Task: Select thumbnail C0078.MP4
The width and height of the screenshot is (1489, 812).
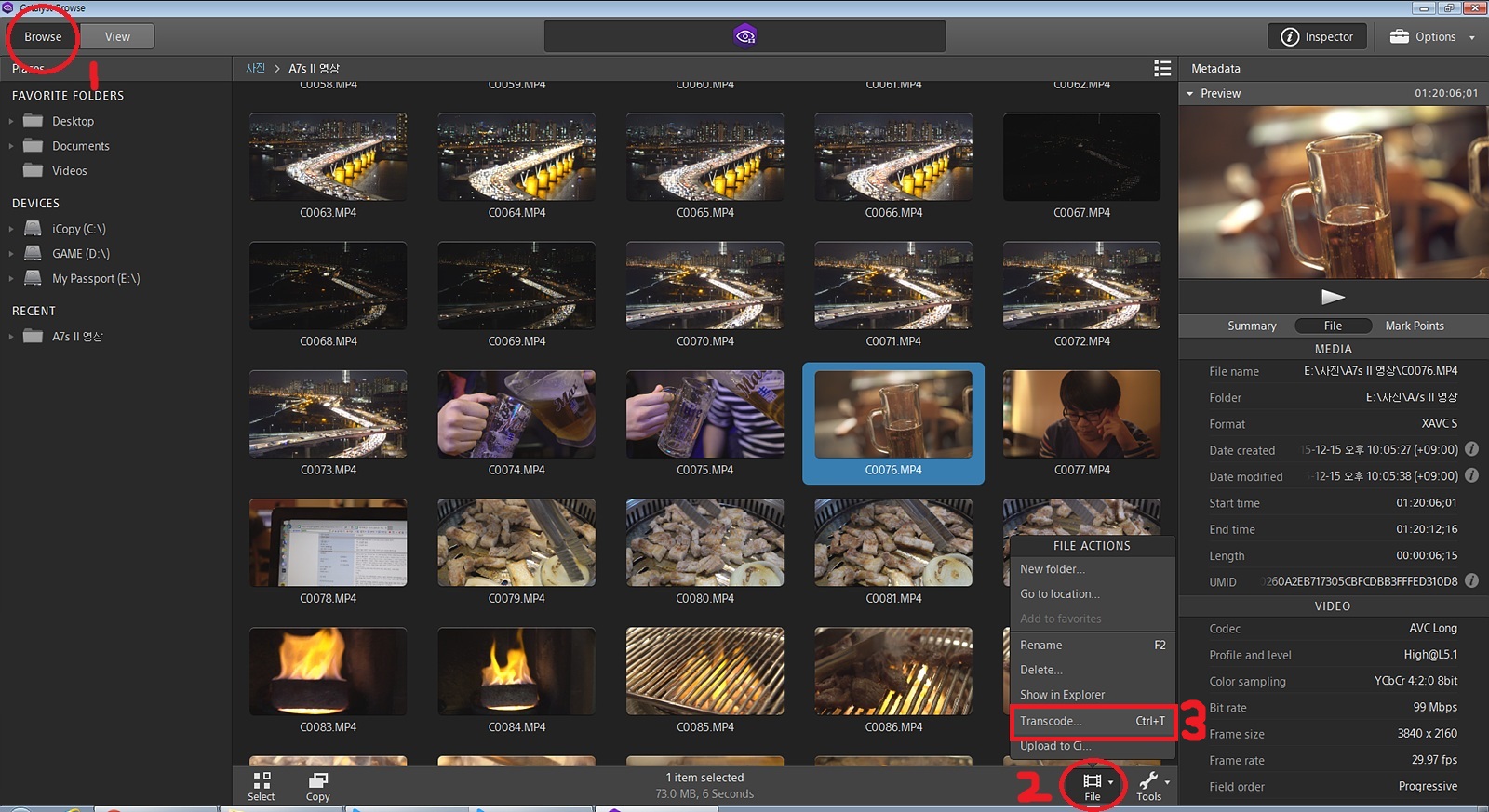Action: click(329, 542)
